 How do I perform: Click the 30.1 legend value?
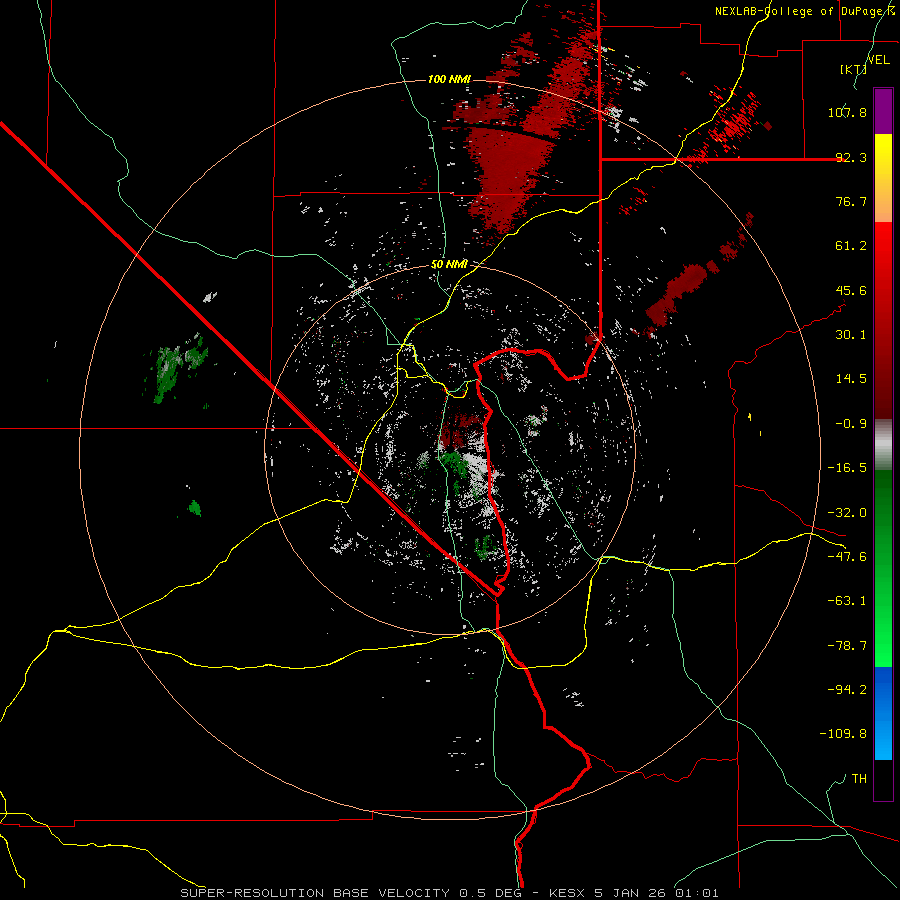(x=851, y=335)
